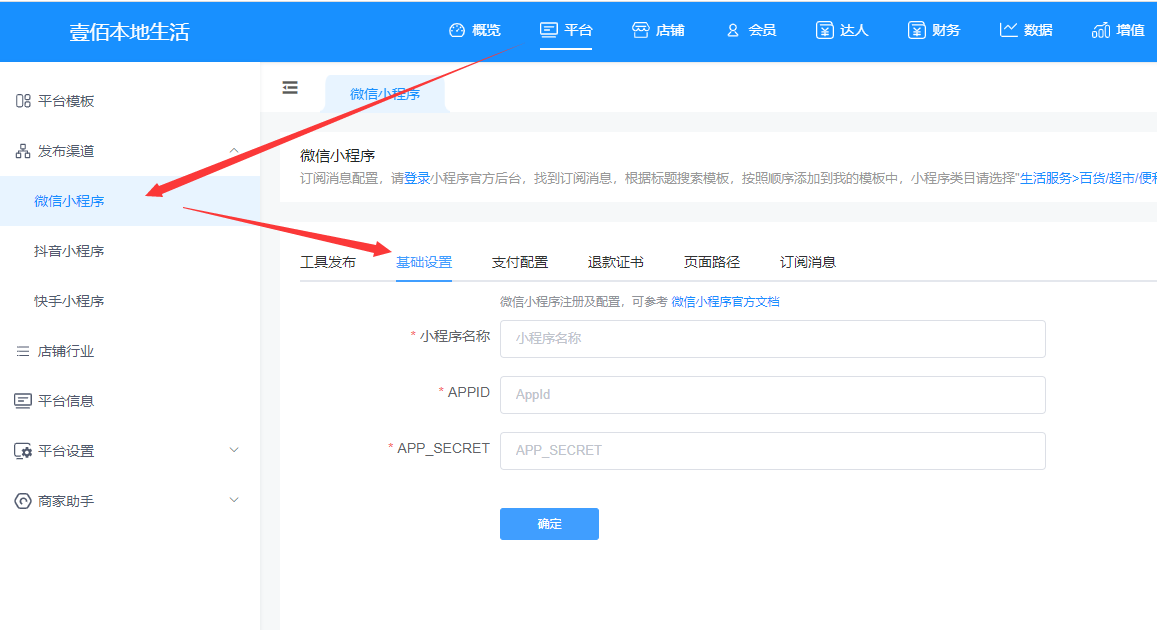Open 店铺 in the top menu

click(658, 30)
